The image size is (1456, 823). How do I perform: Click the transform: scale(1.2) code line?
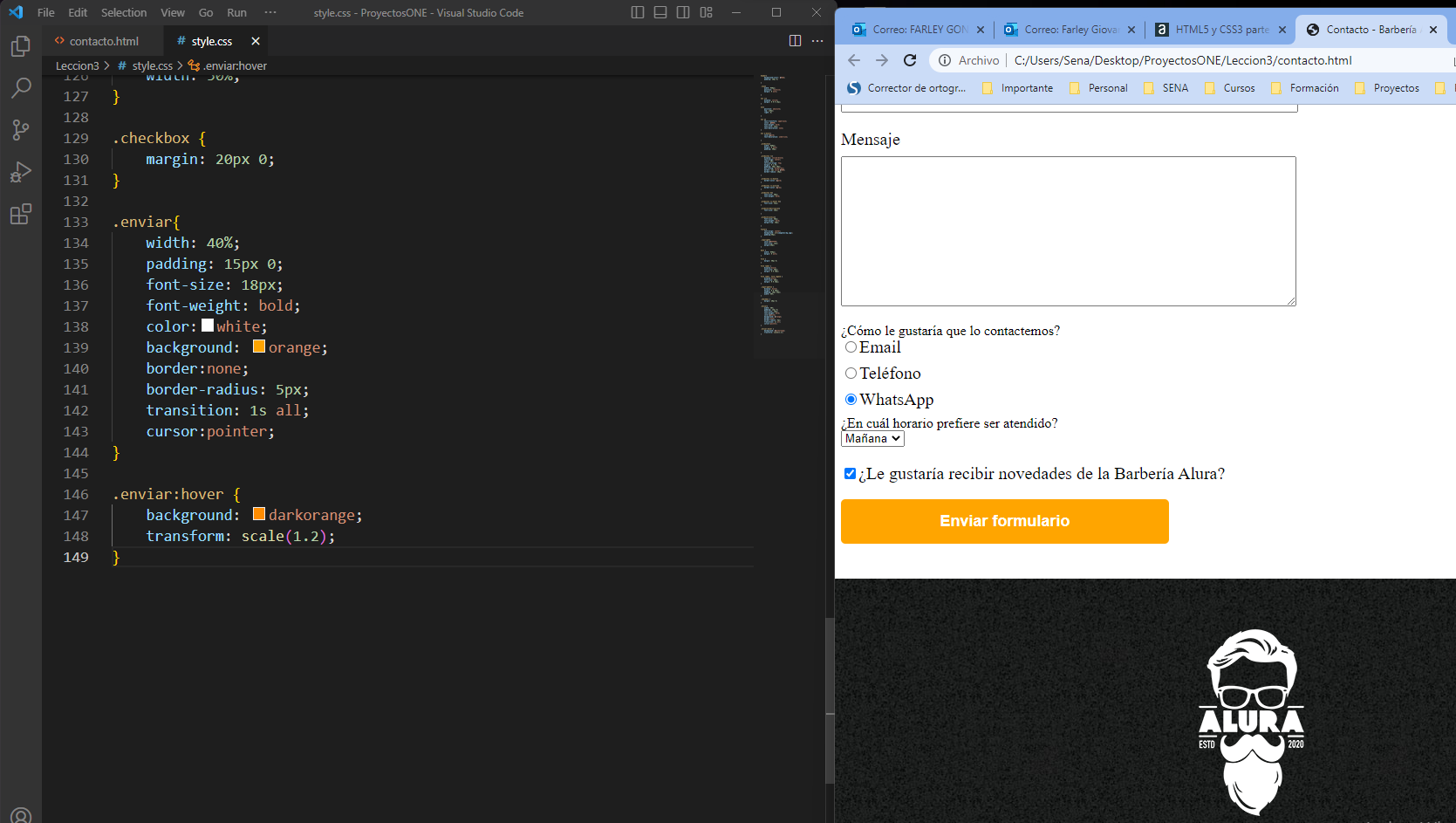[240, 536]
